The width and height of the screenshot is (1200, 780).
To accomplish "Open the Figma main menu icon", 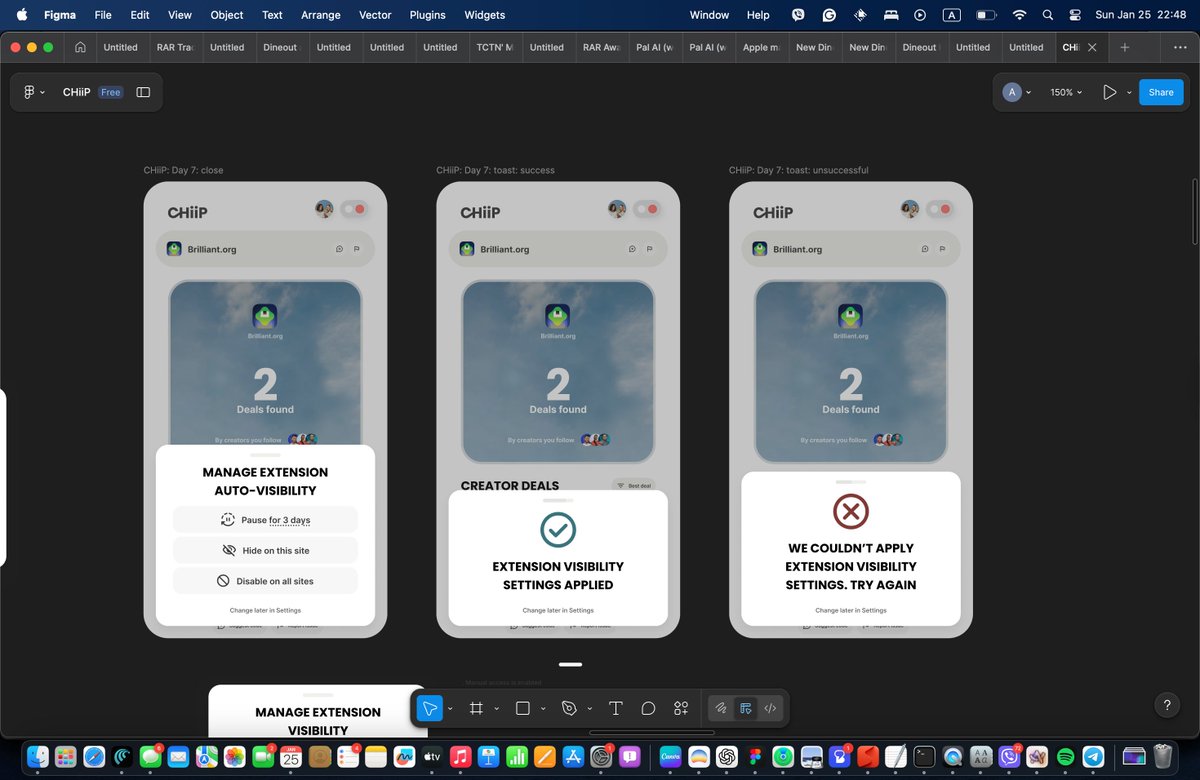I will [x=29, y=92].
